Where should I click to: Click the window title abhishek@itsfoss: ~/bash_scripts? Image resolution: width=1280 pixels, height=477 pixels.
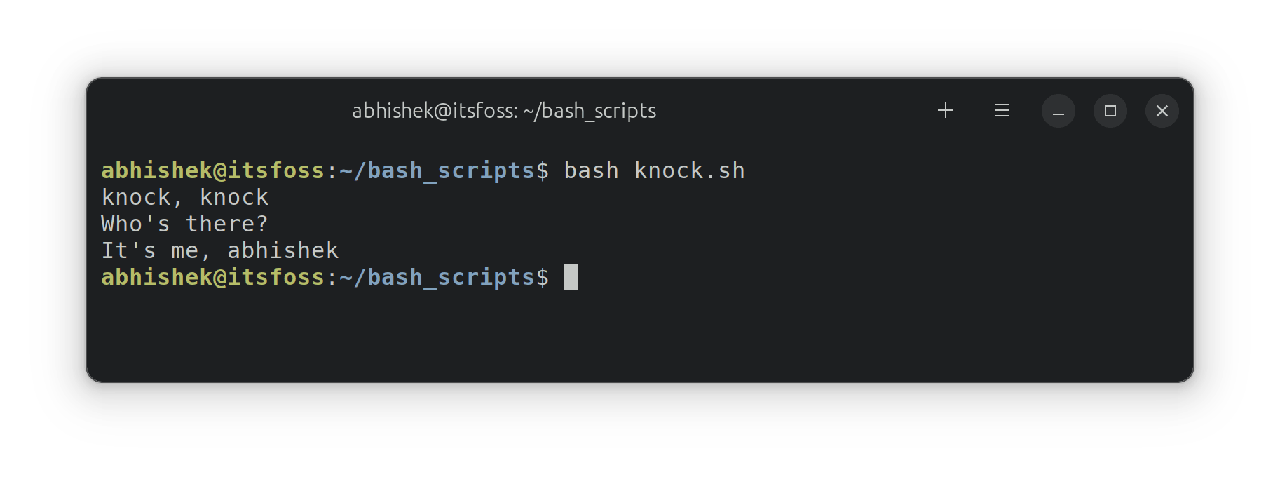coord(504,111)
